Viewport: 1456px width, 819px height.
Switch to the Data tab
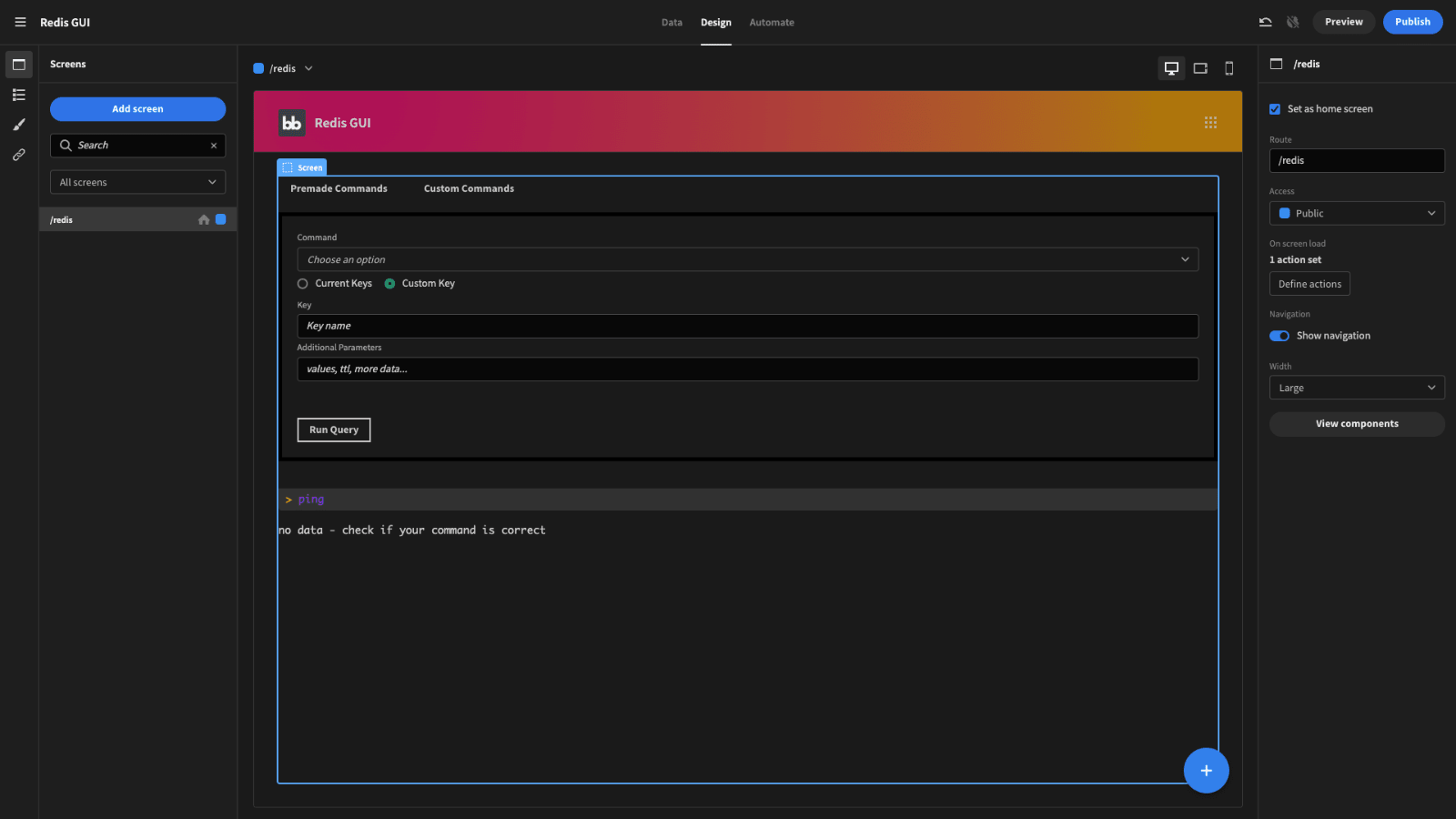(672, 23)
